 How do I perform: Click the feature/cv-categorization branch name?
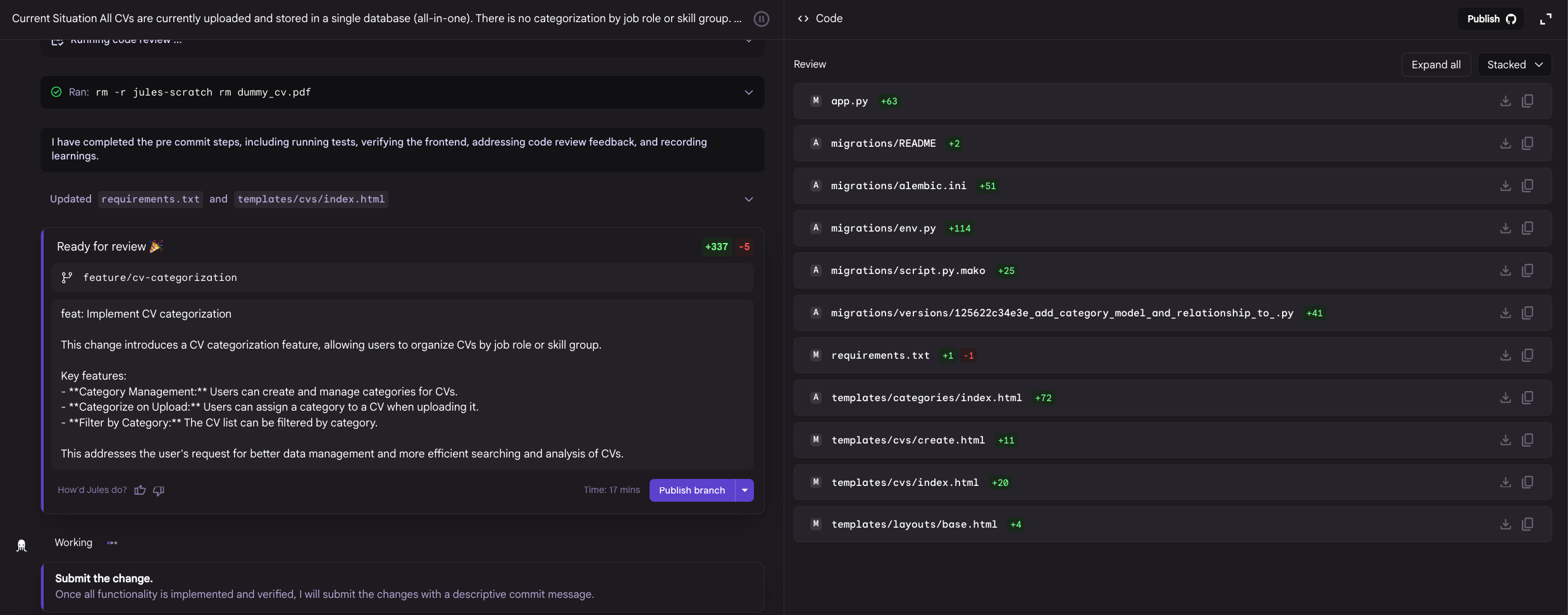(160, 278)
